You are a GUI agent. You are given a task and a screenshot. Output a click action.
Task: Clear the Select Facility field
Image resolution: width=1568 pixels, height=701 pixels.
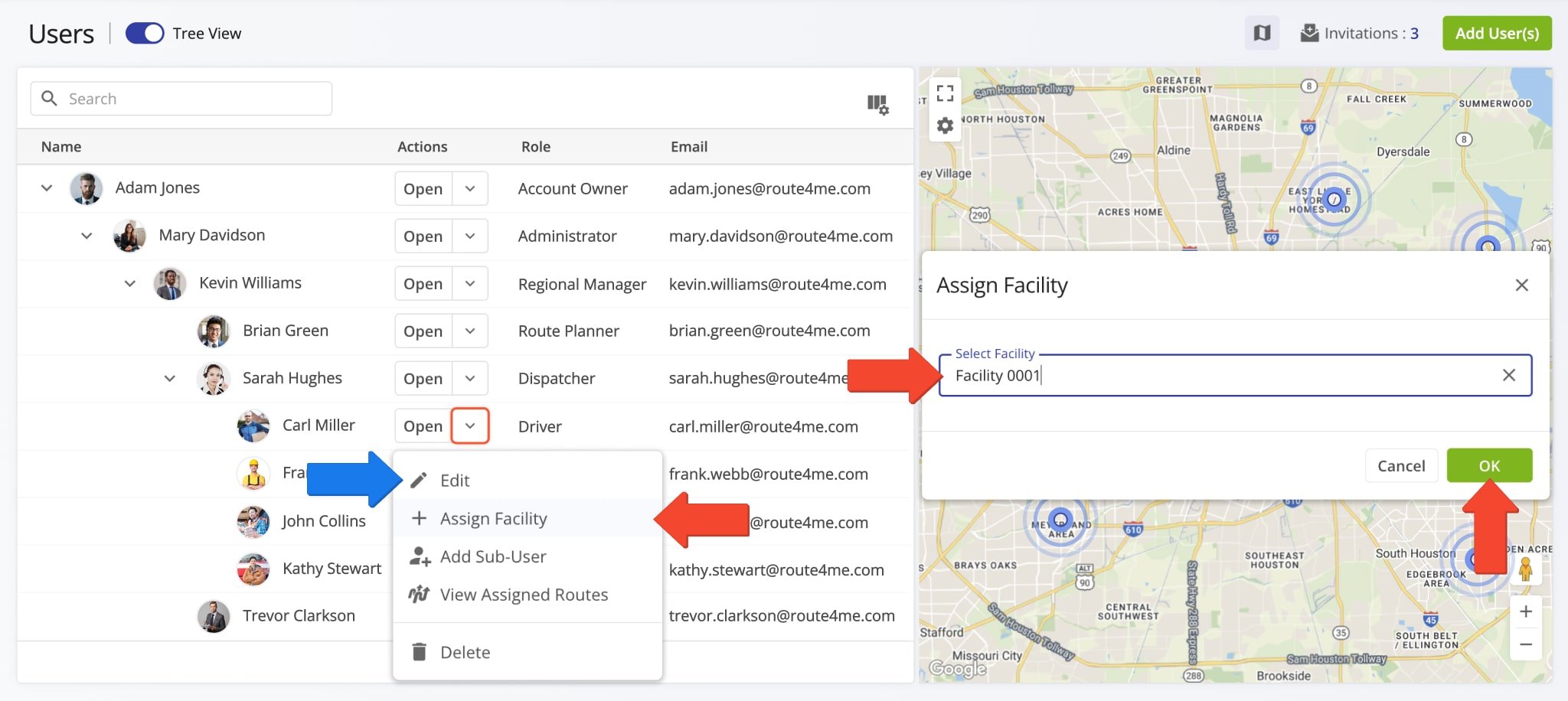coord(1508,375)
